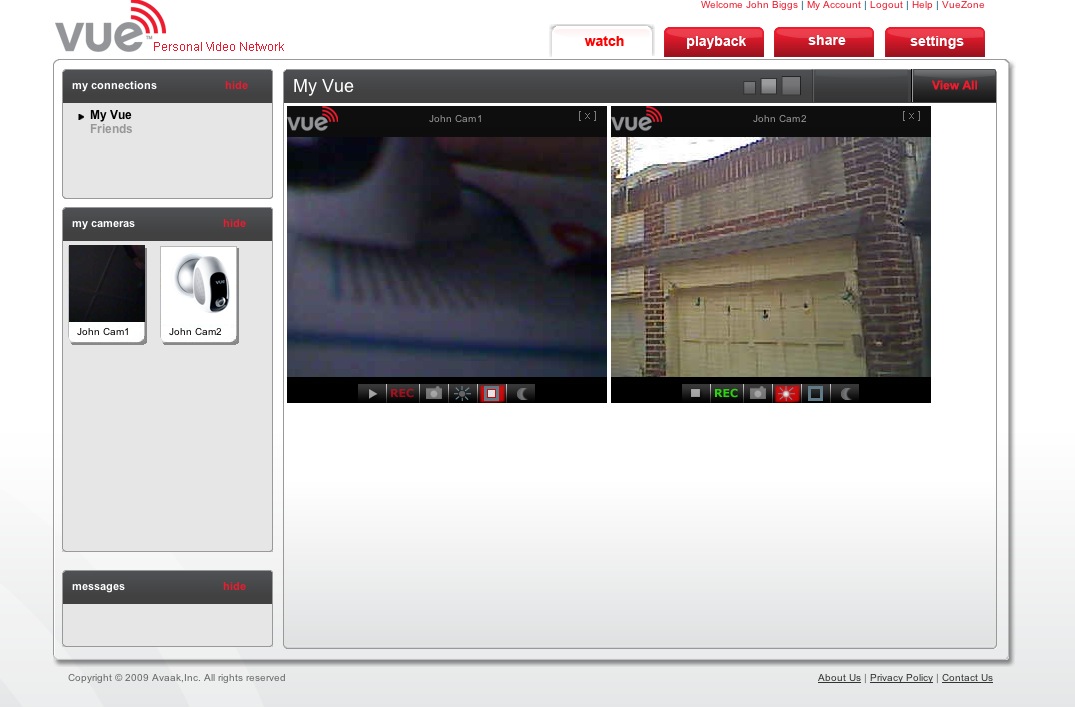
Task: Open the About Us footer link
Action: pyautogui.click(x=839, y=678)
